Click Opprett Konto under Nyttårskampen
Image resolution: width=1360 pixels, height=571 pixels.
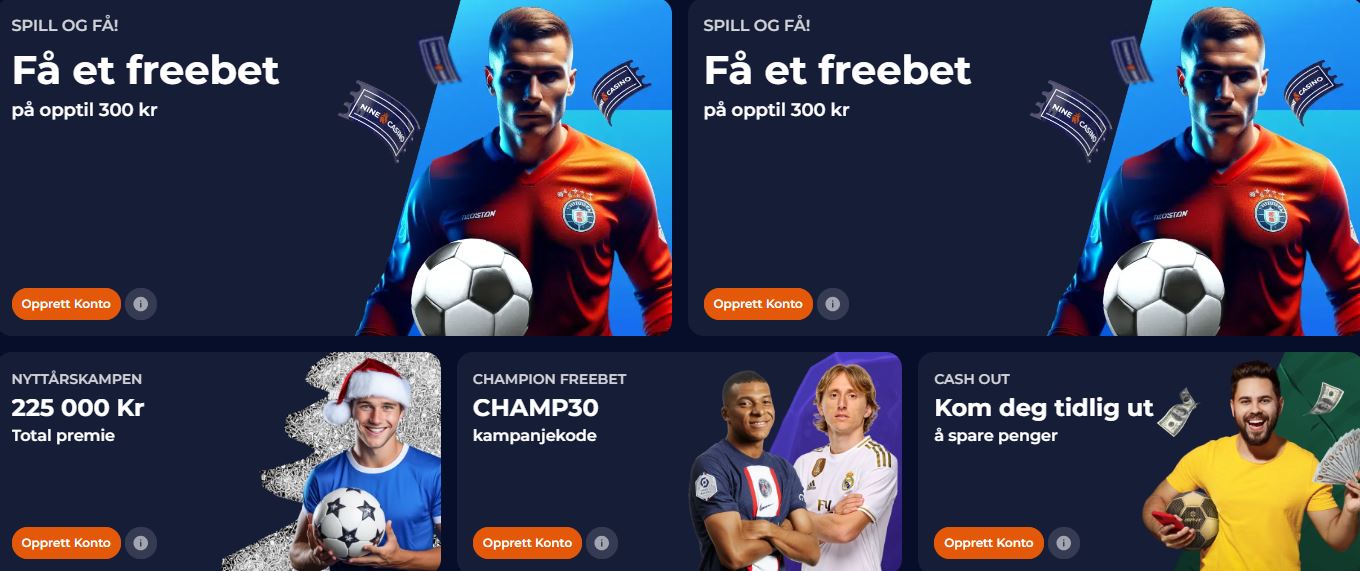(66, 543)
